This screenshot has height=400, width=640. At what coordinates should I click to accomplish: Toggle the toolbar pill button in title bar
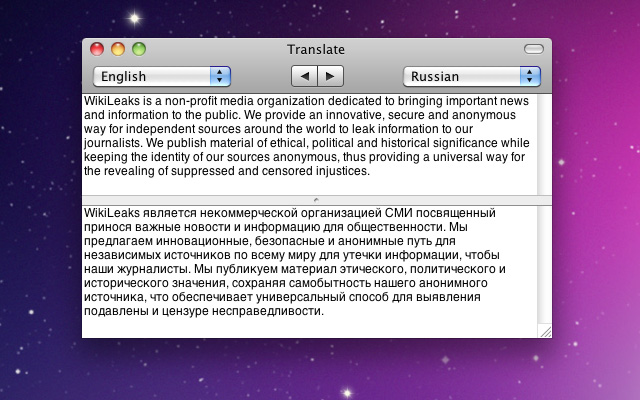click(x=533, y=49)
